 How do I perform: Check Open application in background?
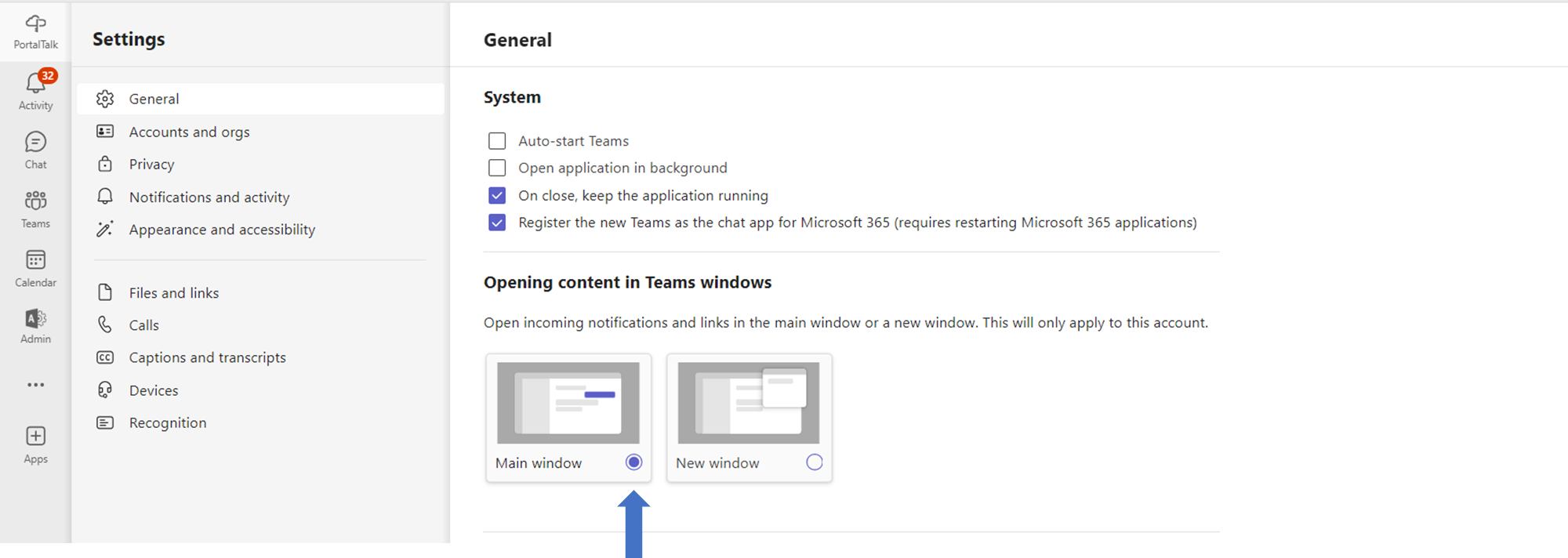[x=497, y=168]
